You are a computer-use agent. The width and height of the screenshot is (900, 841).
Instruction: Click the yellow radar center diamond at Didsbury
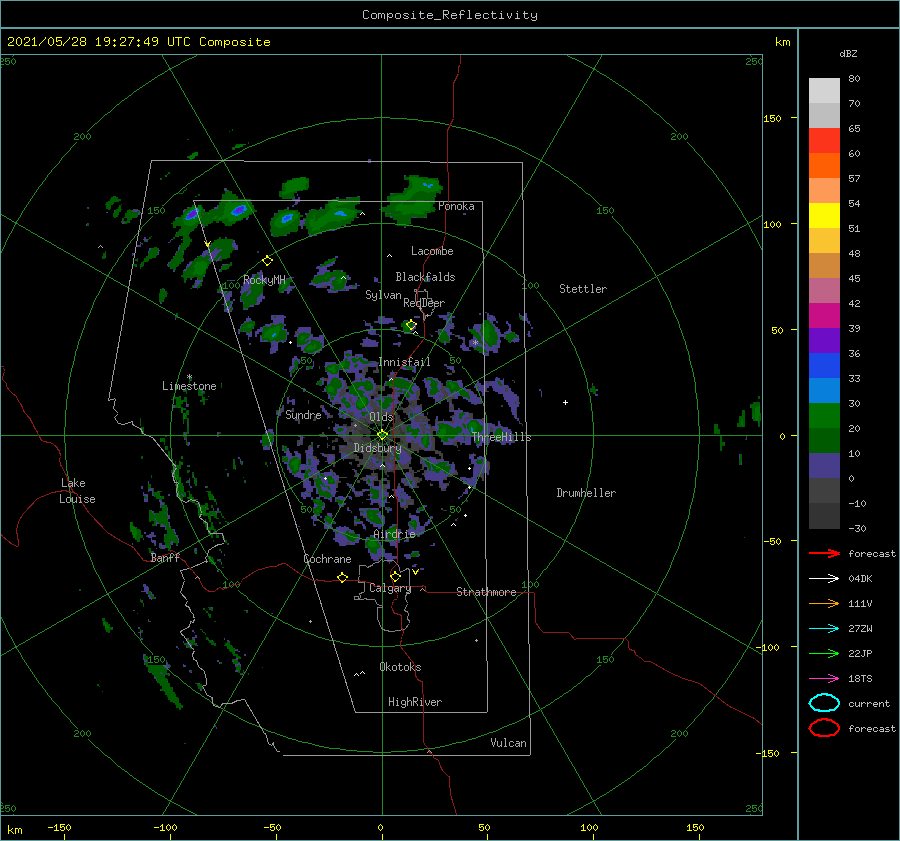coord(382,435)
